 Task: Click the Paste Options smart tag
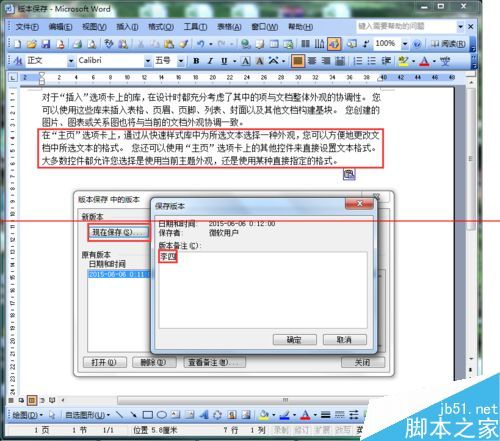tap(349, 174)
